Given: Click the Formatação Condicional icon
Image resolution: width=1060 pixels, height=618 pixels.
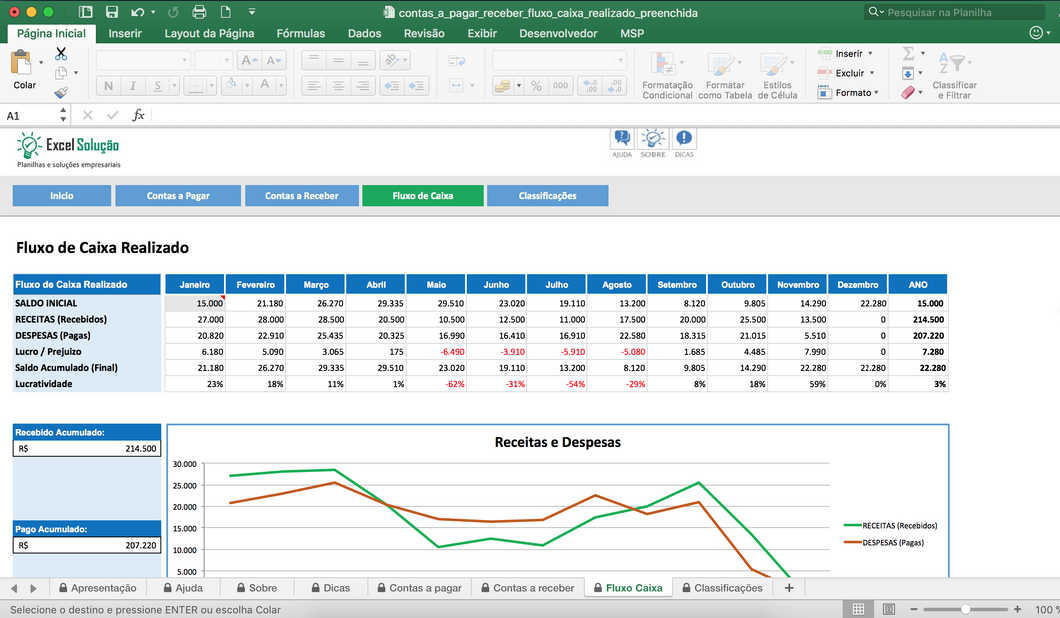Looking at the screenshot, I should pyautogui.click(x=663, y=64).
